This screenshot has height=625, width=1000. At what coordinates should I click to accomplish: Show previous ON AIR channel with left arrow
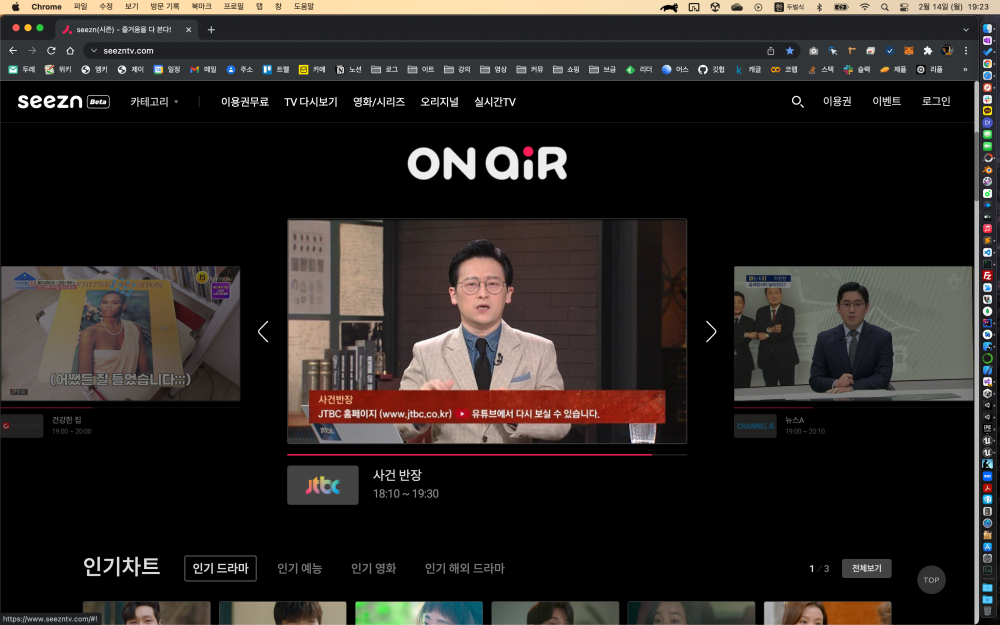click(263, 332)
